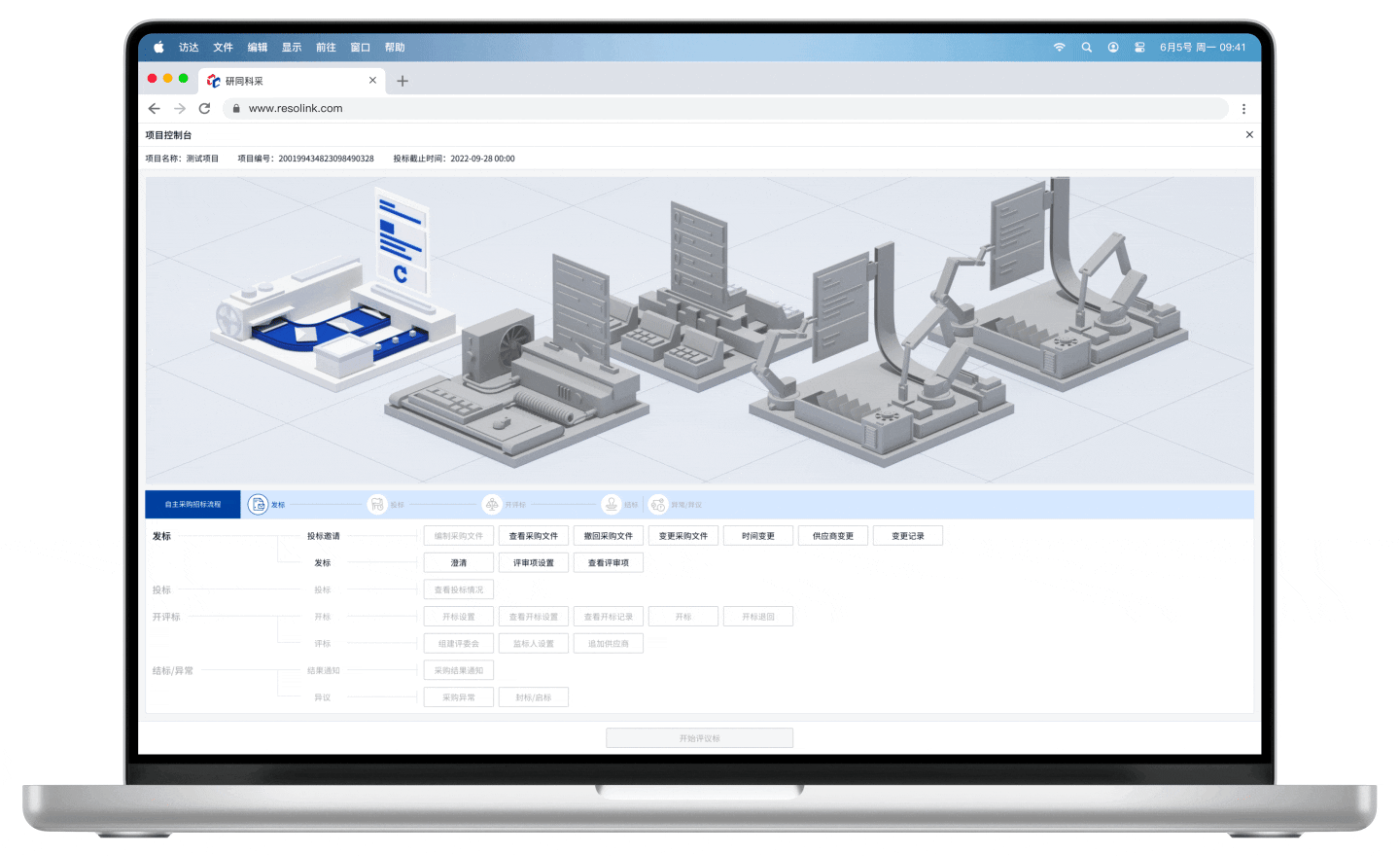The height and width of the screenshot is (856, 1400).
Task: Click the 追加供应商 button
Action: tap(609, 644)
